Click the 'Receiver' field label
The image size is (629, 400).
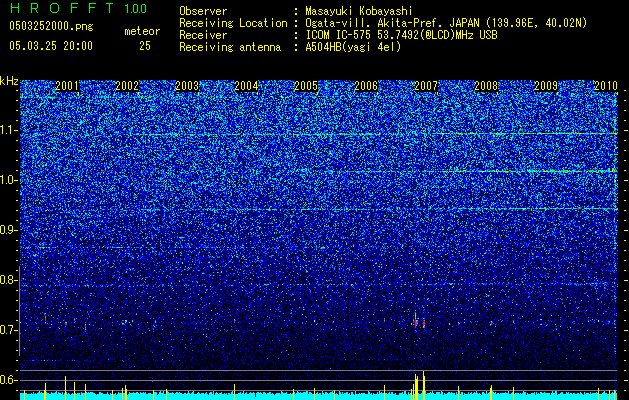[x=203, y=35]
